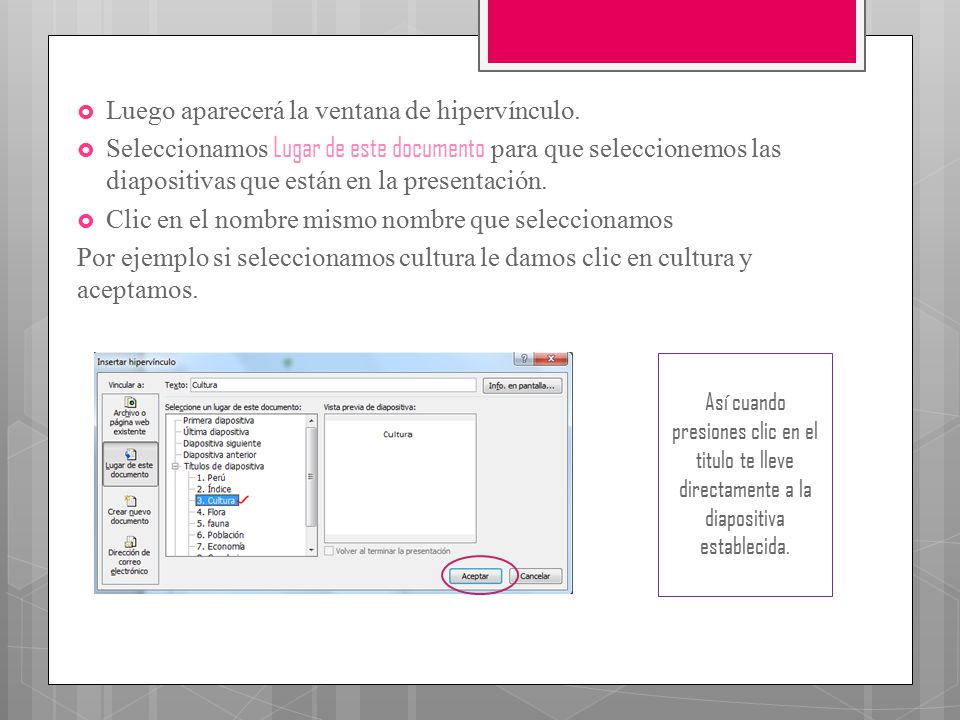Select slide '3. Cultura'

(x=216, y=500)
